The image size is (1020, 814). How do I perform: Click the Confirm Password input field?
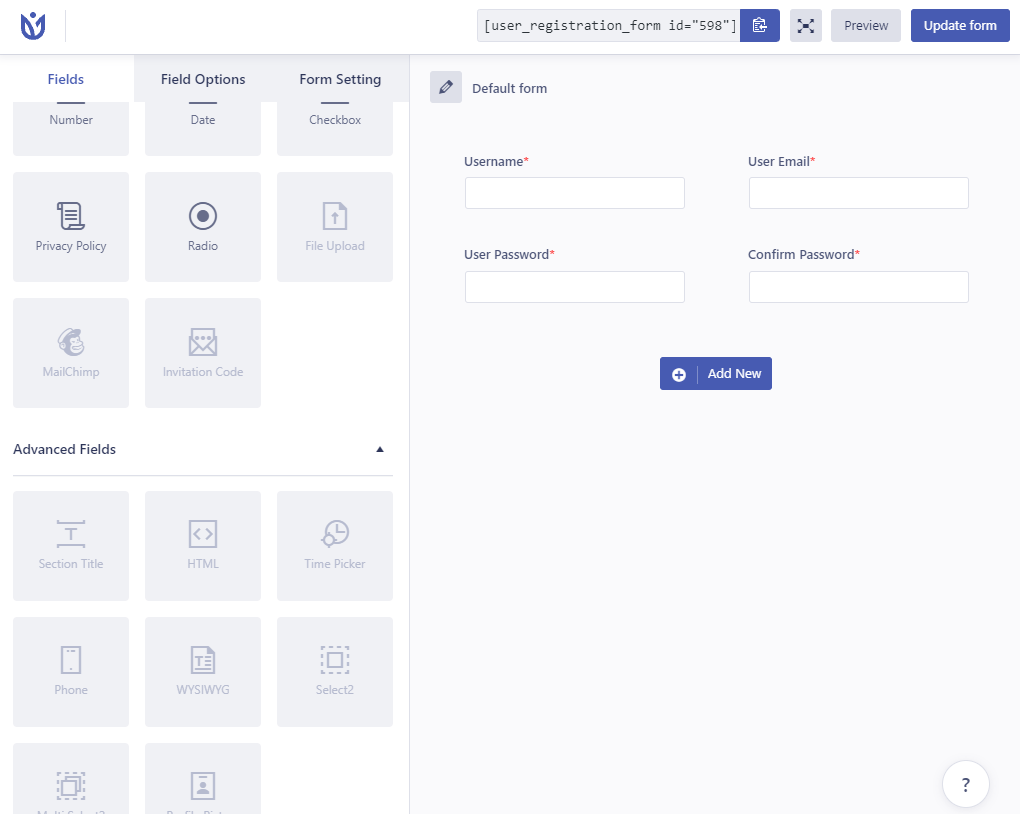click(859, 287)
